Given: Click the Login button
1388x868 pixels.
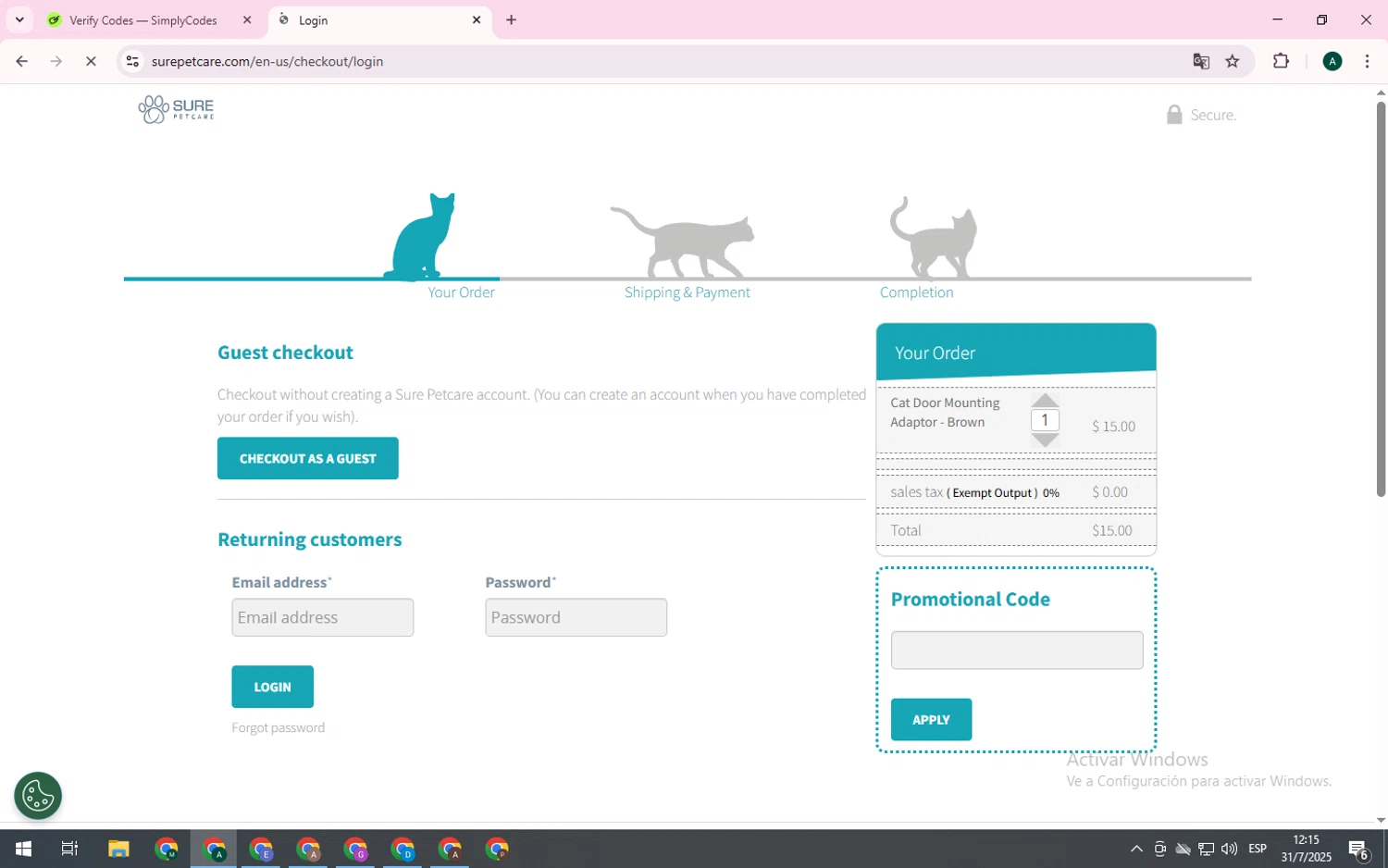Looking at the screenshot, I should pyautogui.click(x=272, y=687).
